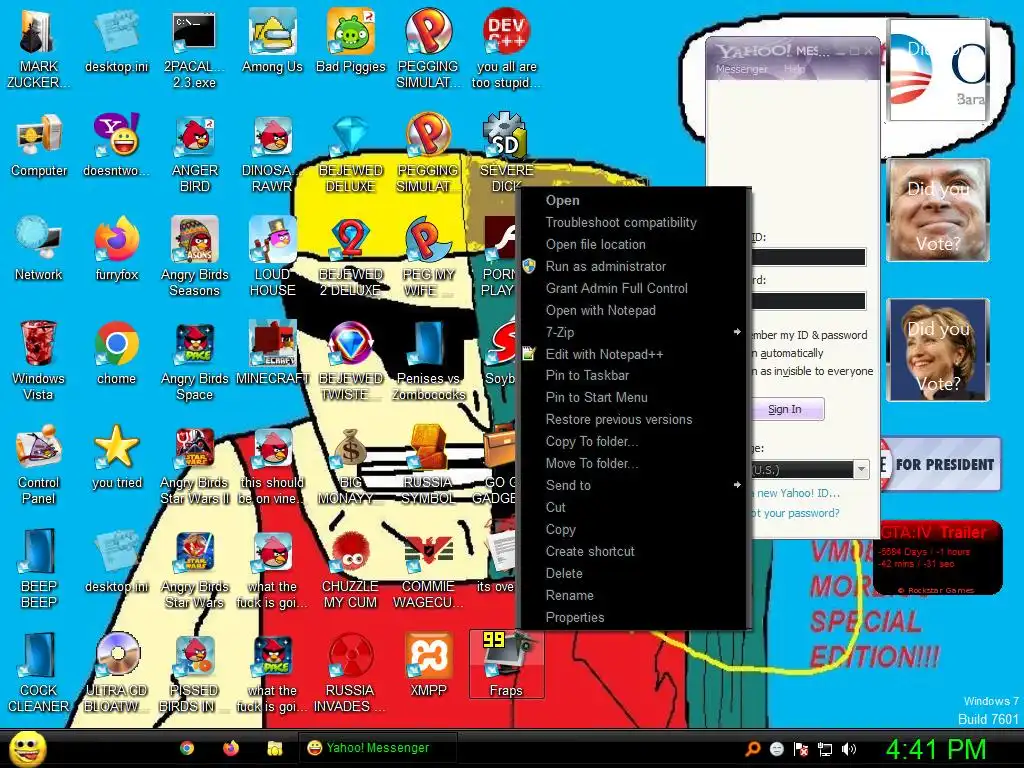Select the MINECRAFT desktop icon
Viewport: 1024px width, 768px height.
(272, 353)
